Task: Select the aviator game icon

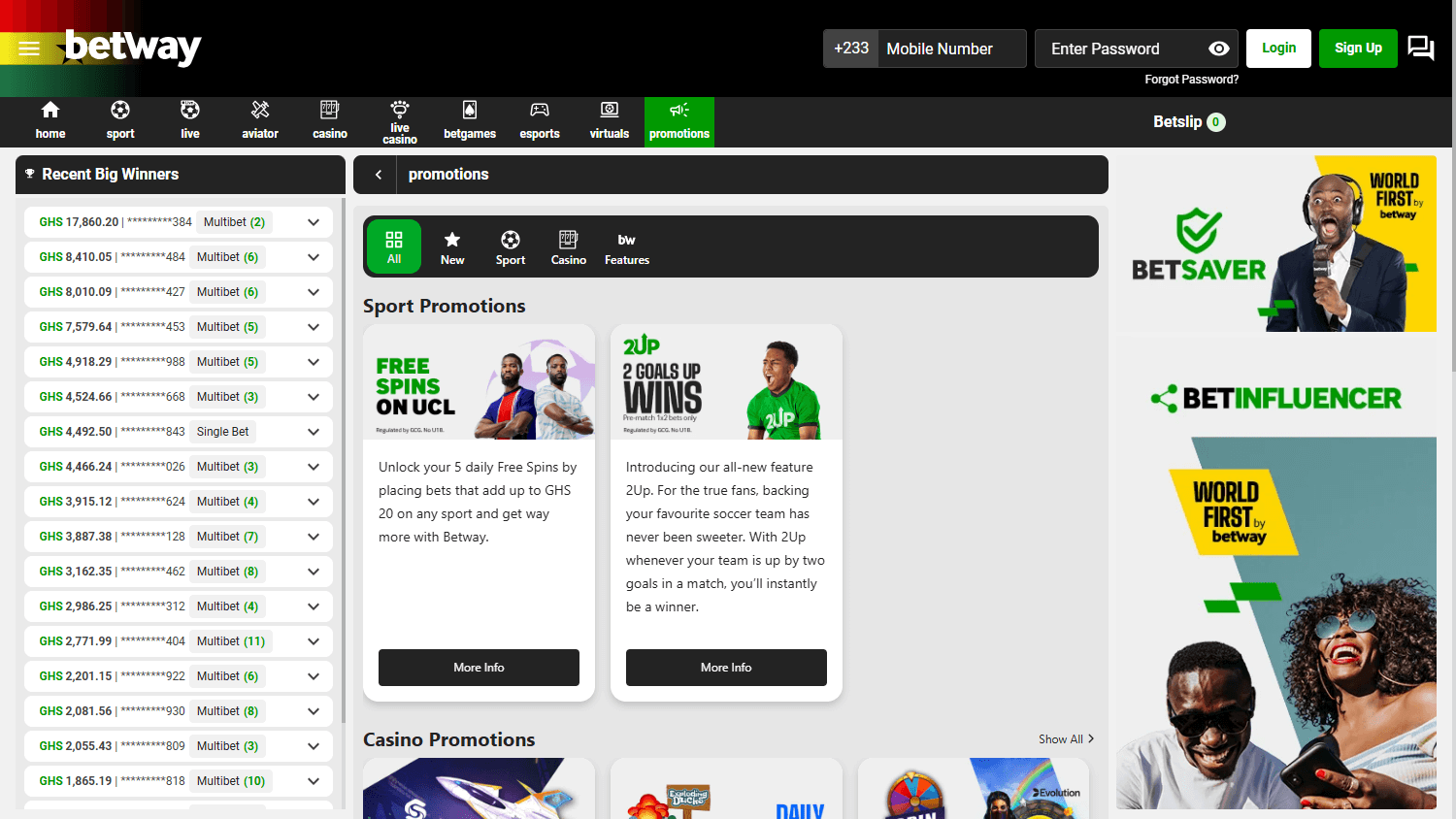Action: (260, 121)
